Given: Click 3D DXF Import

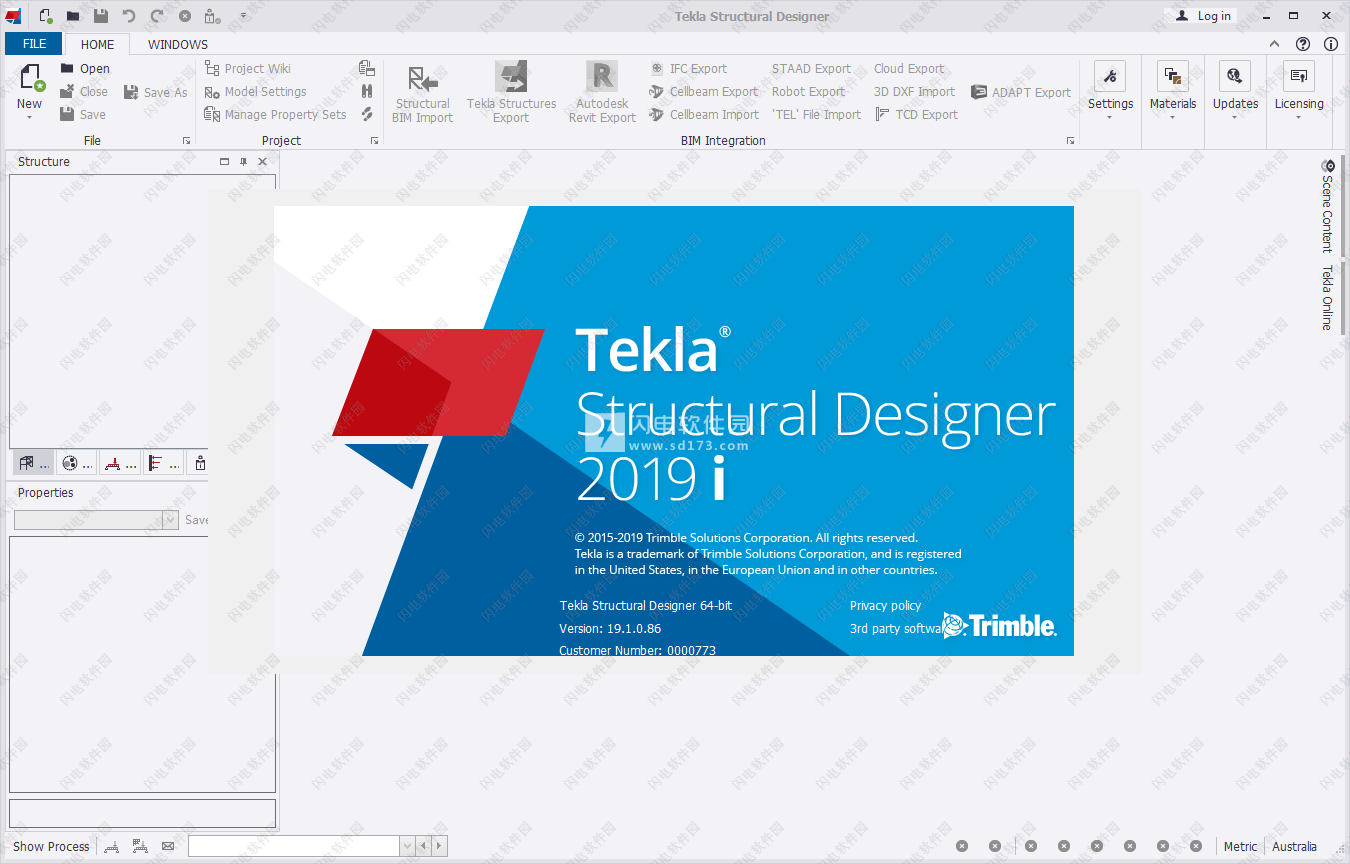Looking at the screenshot, I should (914, 92).
